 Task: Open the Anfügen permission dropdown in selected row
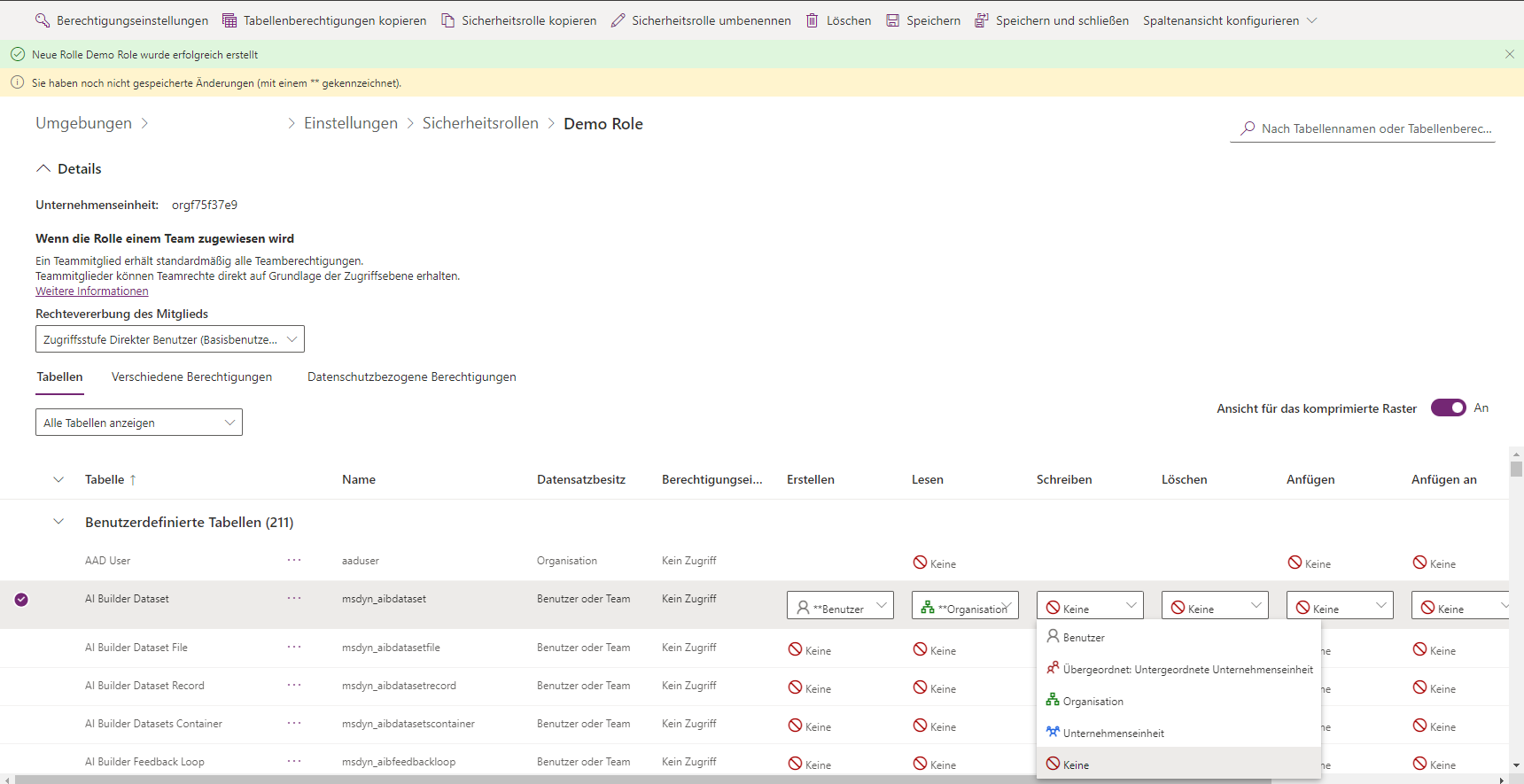tap(1340, 606)
